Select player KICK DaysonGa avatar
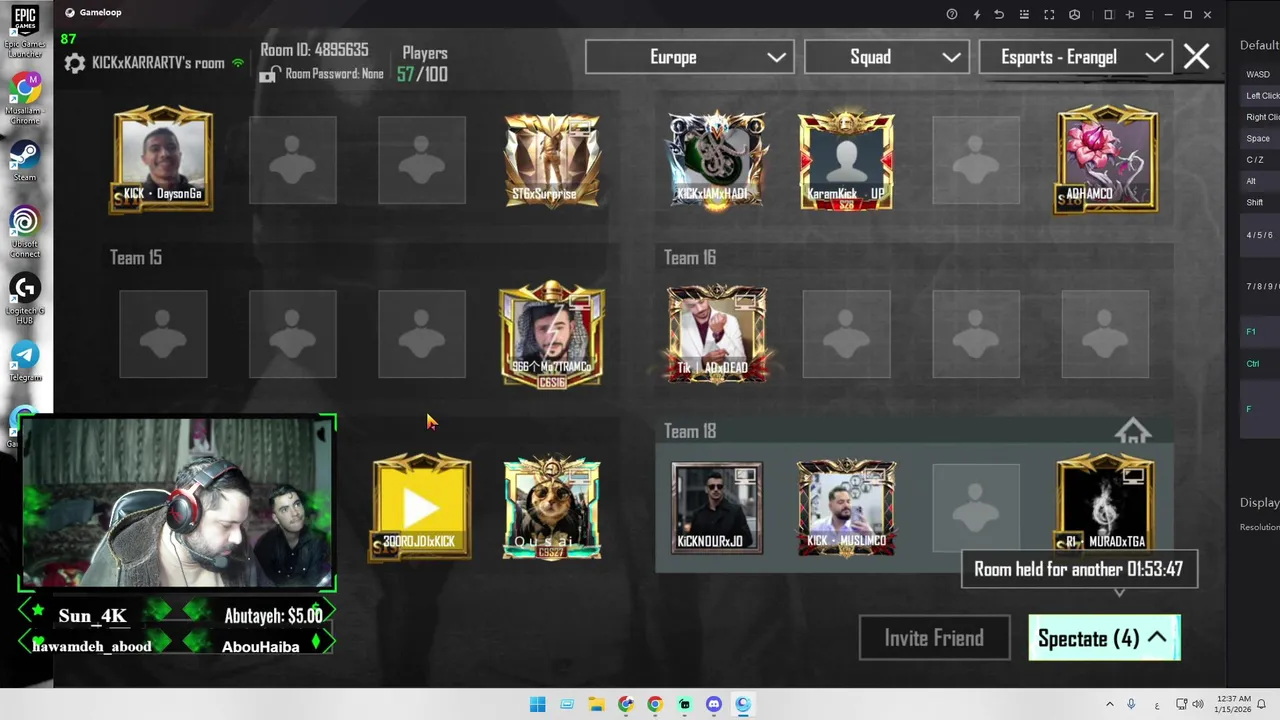The height and width of the screenshot is (720, 1280). pos(163,160)
